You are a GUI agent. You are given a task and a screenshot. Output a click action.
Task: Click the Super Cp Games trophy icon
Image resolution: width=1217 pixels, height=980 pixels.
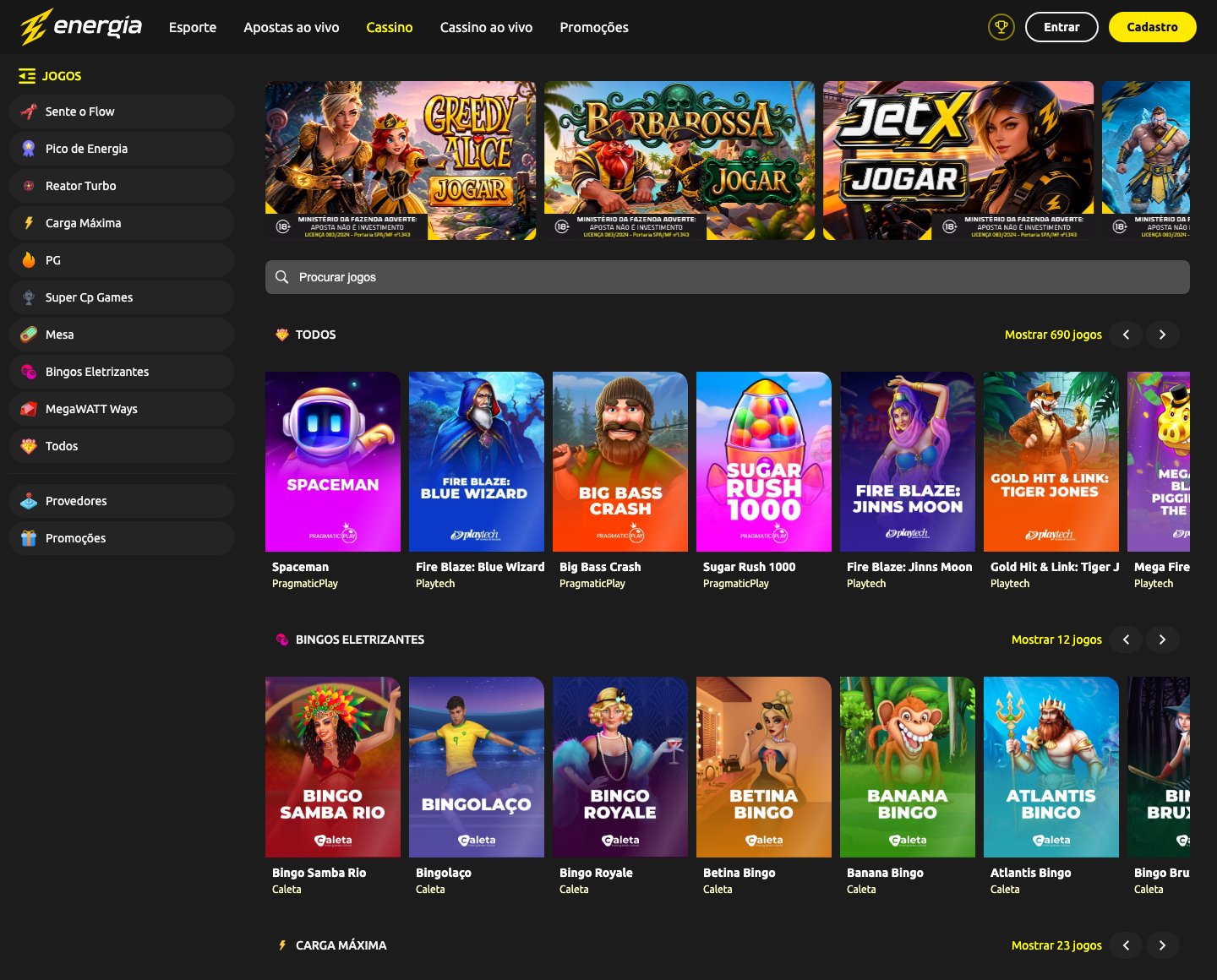click(29, 297)
